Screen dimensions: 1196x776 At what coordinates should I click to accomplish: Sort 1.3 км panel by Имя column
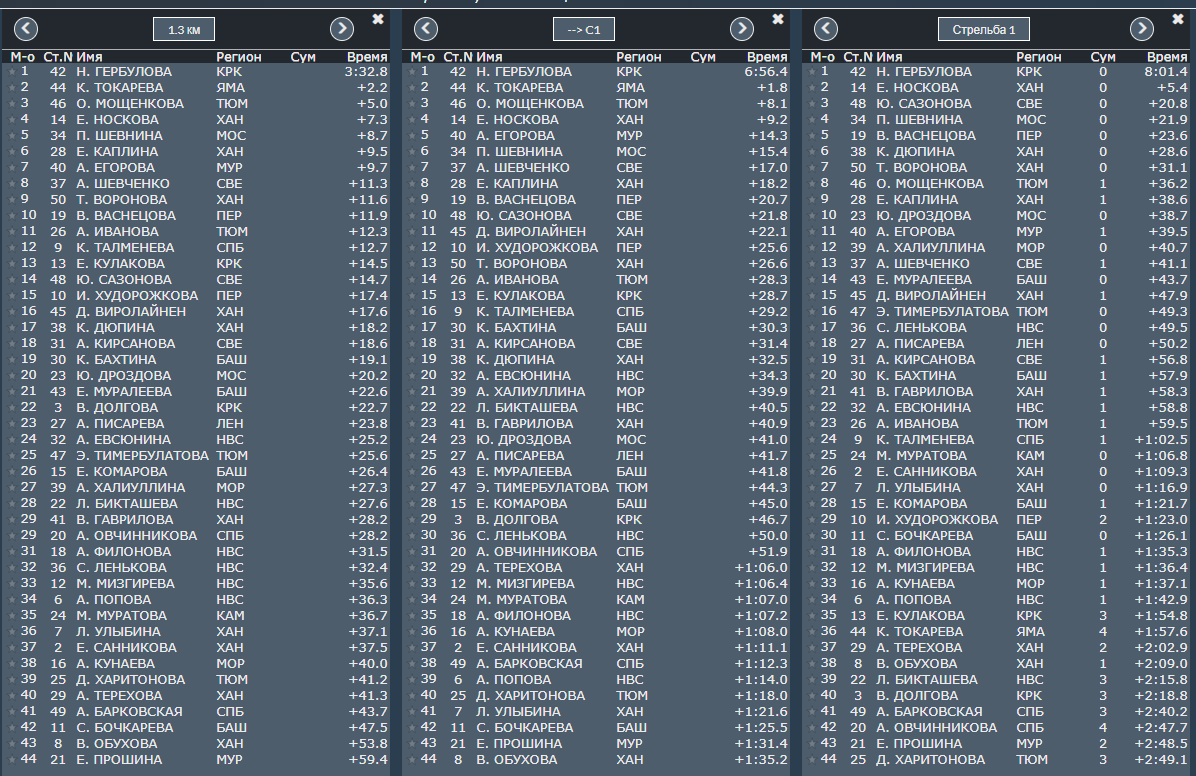(89, 57)
